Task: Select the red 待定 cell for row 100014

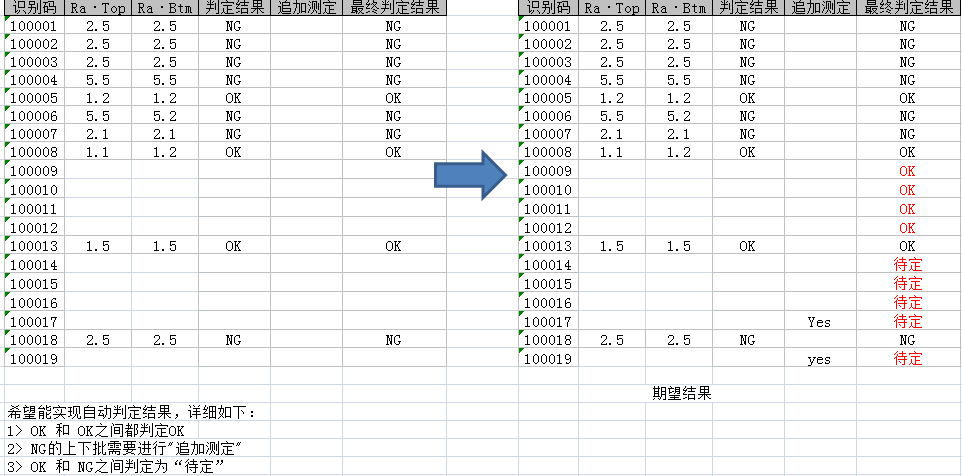Action: click(907, 265)
